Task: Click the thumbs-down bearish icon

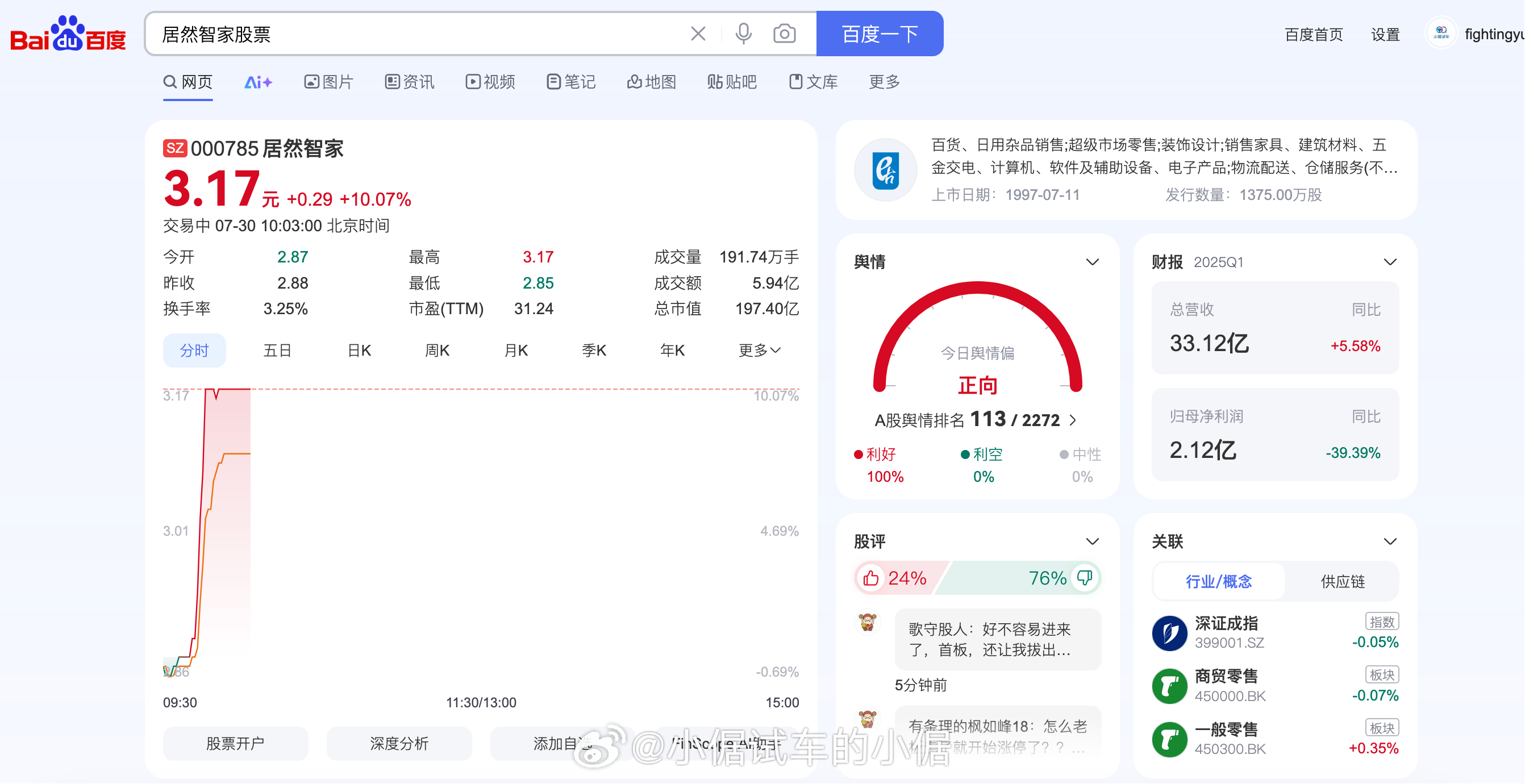Action: [1085, 578]
